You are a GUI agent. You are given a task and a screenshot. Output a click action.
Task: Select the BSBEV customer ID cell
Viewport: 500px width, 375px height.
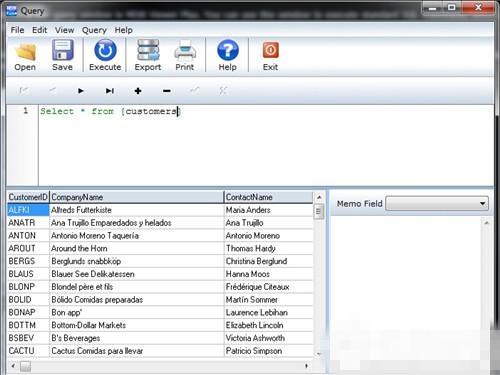tap(28, 338)
